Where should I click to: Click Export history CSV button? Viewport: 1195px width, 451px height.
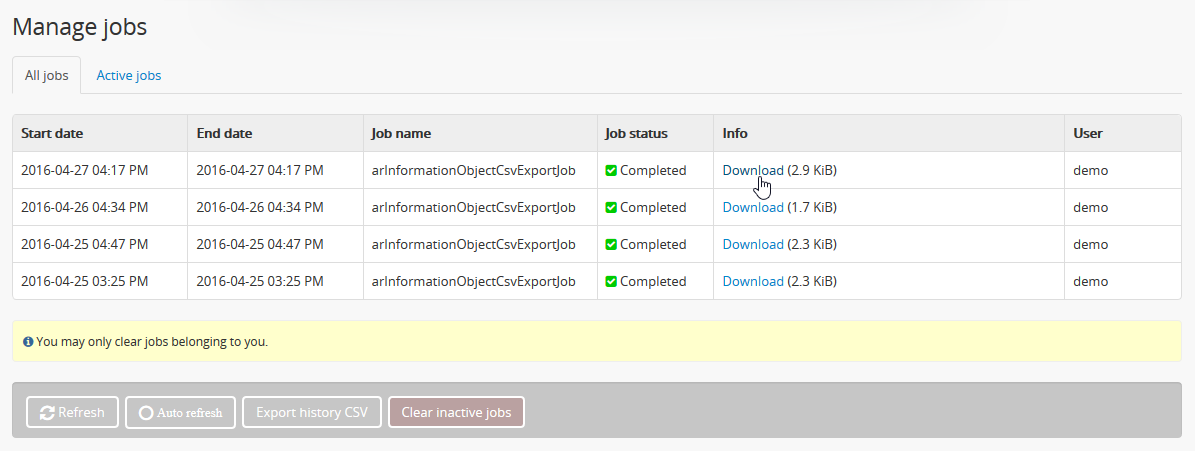312,413
